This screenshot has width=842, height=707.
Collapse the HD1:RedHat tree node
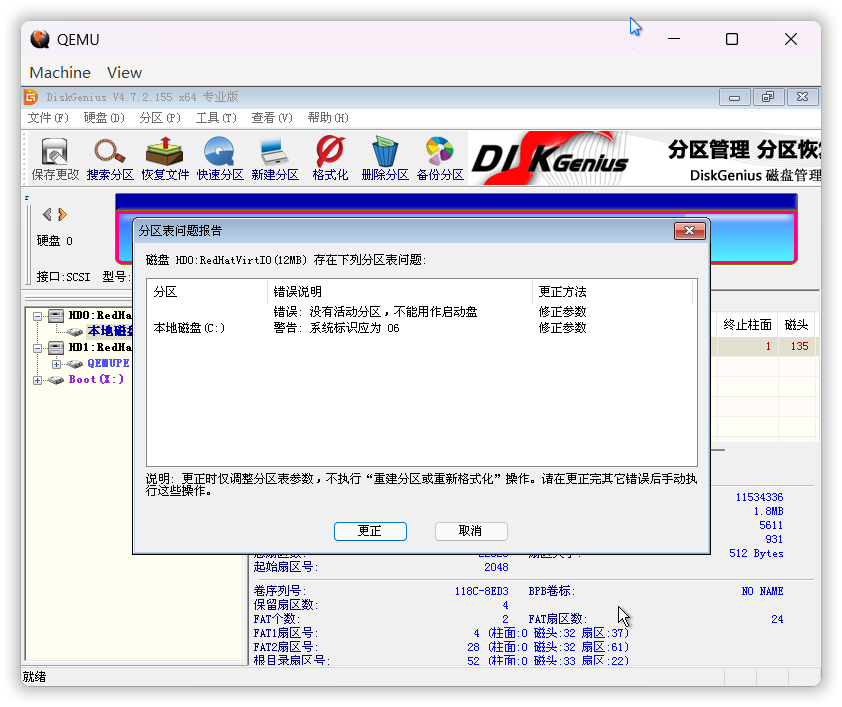point(37,348)
